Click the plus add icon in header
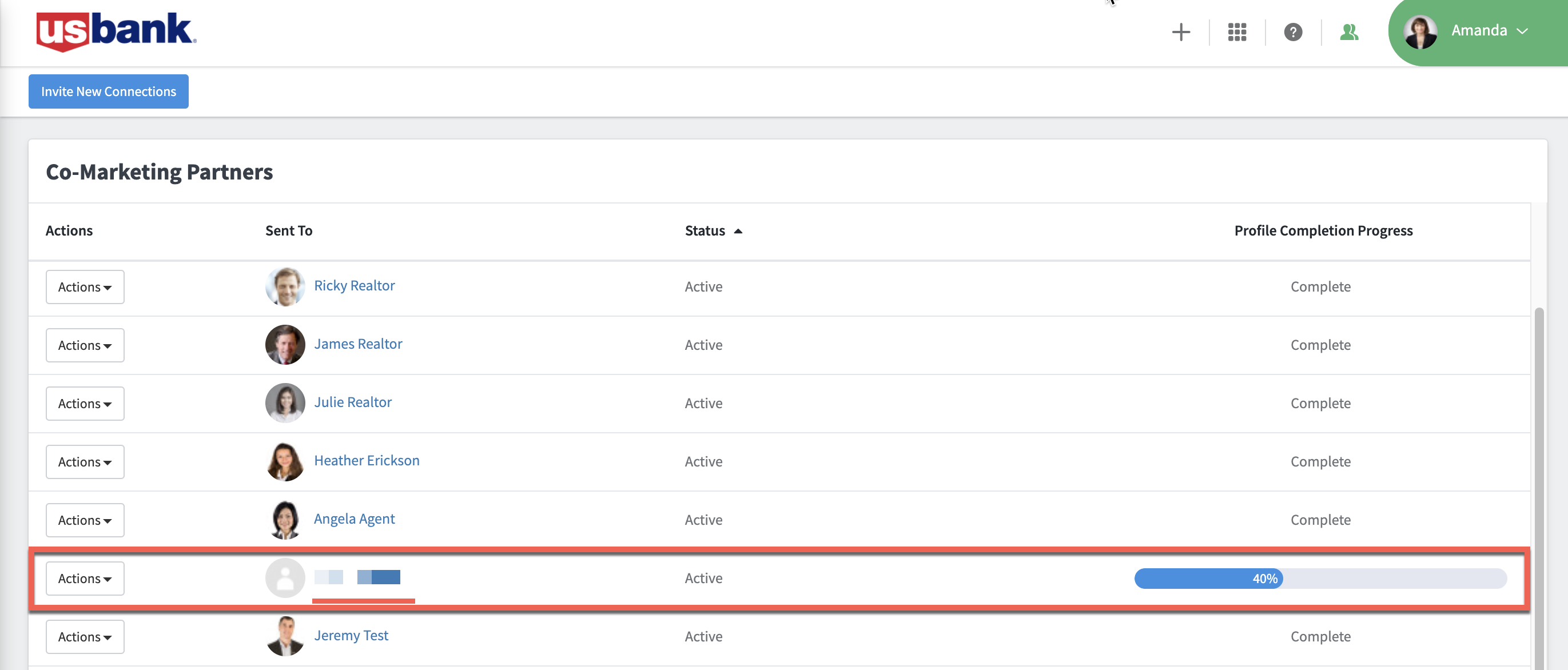 pos(1180,31)
